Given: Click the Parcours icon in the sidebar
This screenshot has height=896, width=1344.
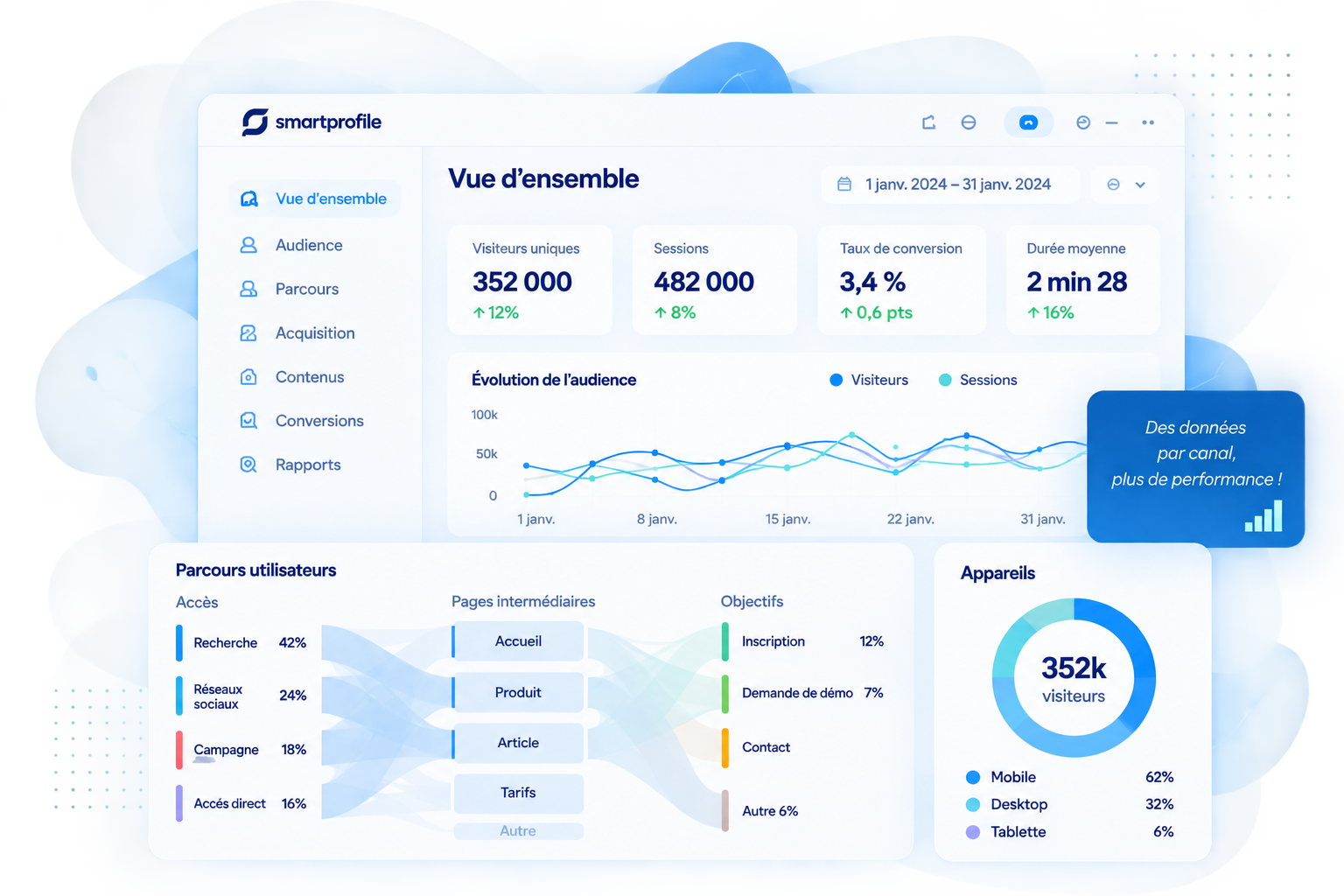Looking at the screenshot, I should pyautogui.click(x=248, y=289).
